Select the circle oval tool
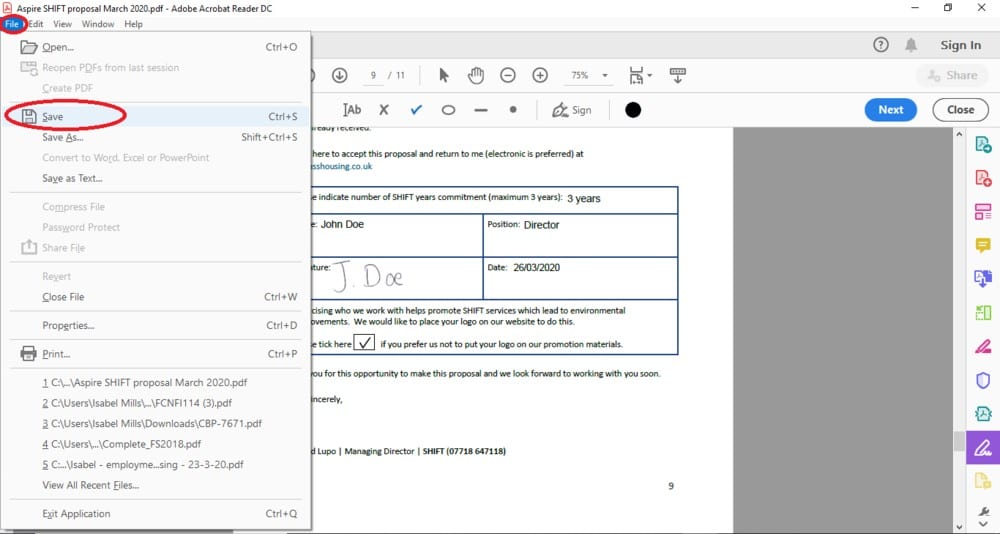Viewport: 1000px width, 534px height. [x=448, y=110]
